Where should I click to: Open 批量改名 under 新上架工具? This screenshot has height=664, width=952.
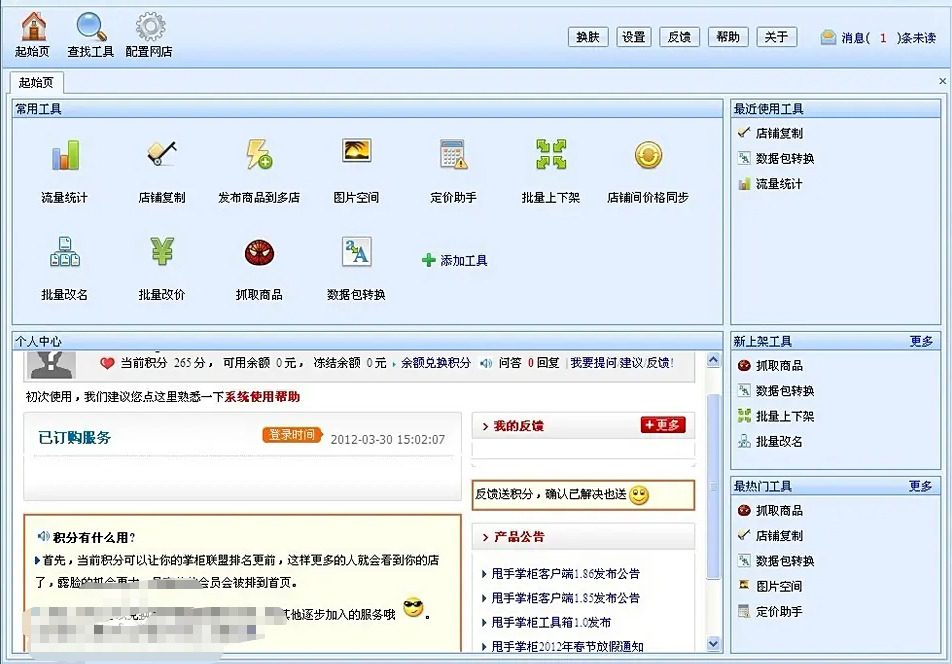[770, 441]
